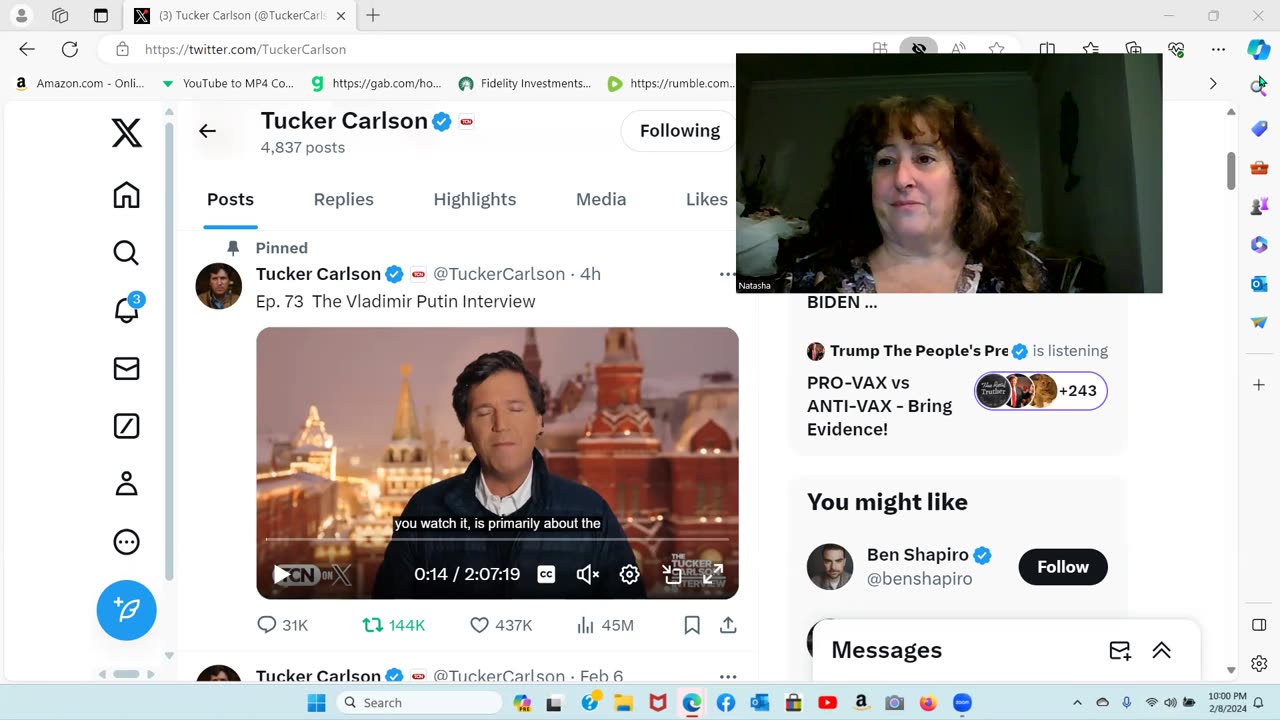Open Tucker Carlson avatar on pinned post
The width and height of the screenshot is (1280, 720).
coord(219,286)
